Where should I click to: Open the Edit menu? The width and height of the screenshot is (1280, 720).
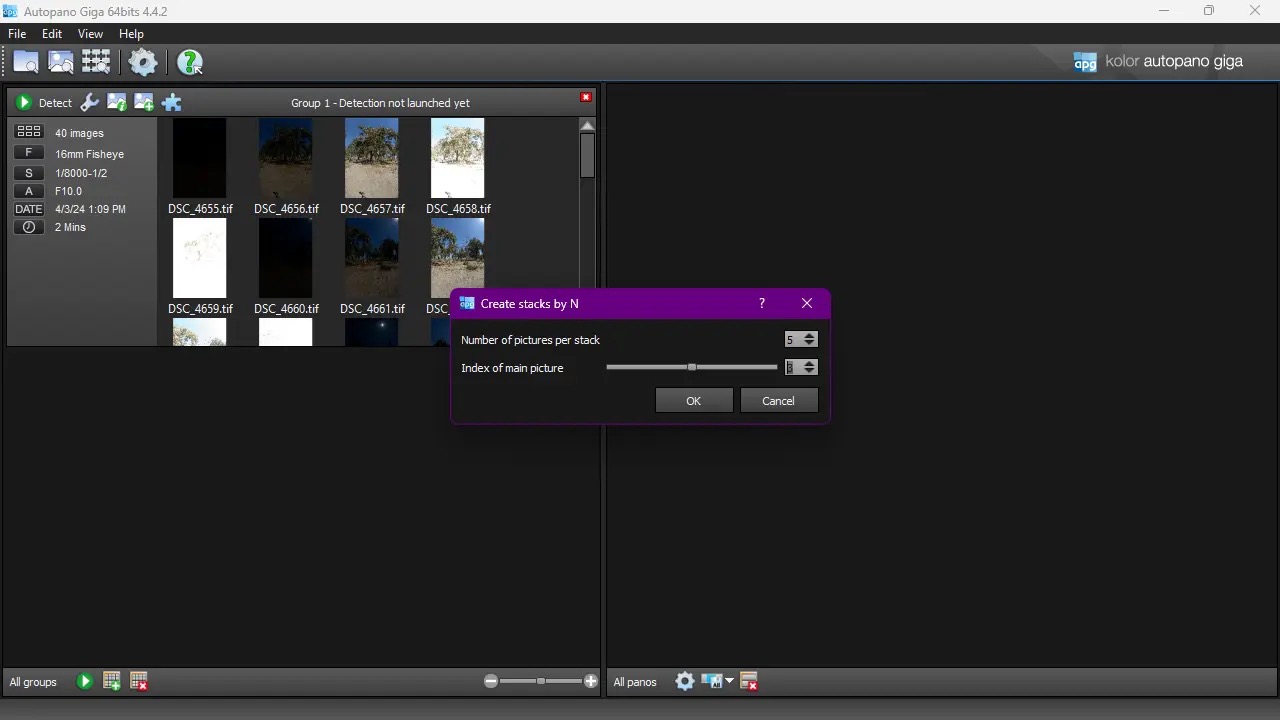coord(52,34)
